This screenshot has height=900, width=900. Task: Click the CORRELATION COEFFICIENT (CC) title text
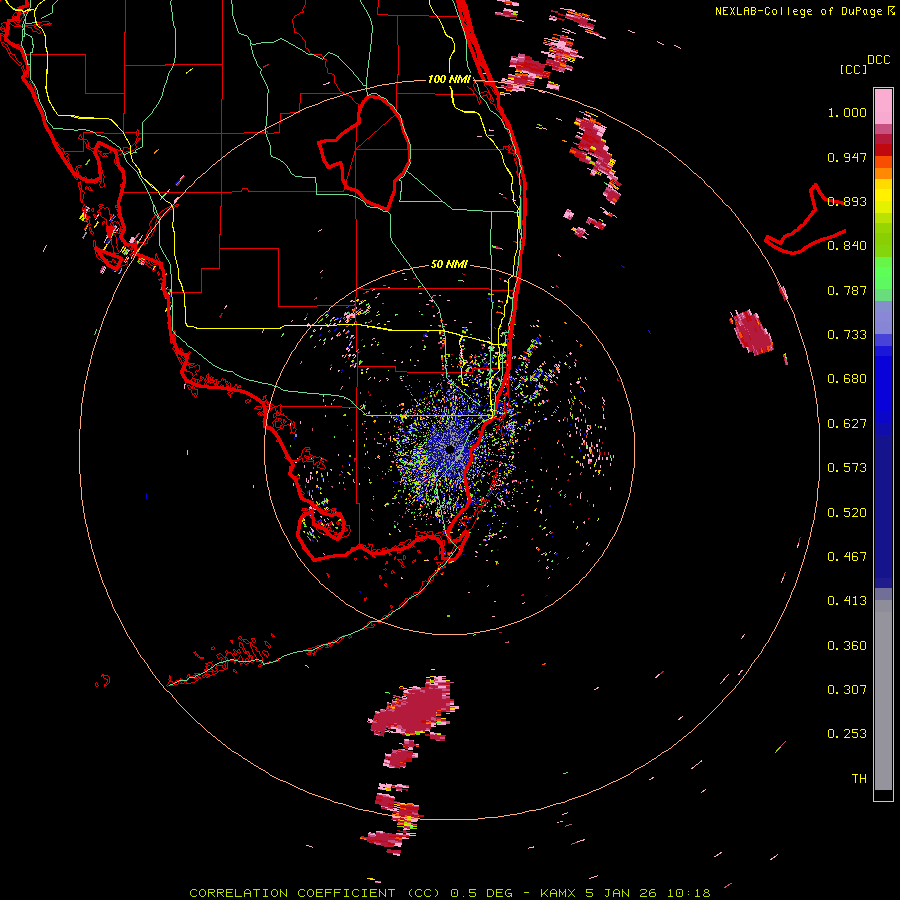(315, 893)
